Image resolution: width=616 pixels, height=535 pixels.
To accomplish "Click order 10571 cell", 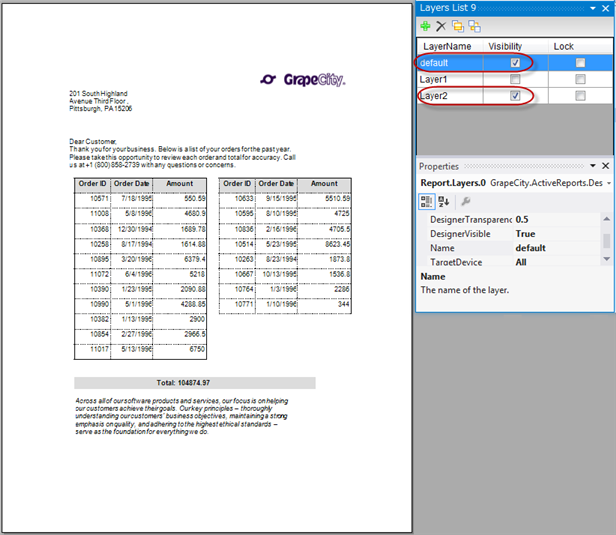I will click(x=93, y=198).
